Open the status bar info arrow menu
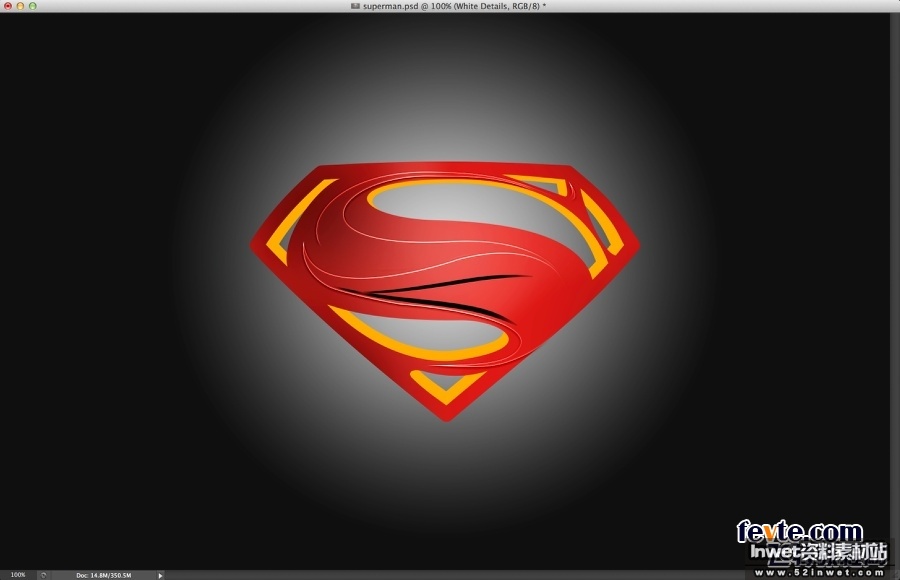The height and width of the screenshot is (580, 900). [x=160, y=575]
